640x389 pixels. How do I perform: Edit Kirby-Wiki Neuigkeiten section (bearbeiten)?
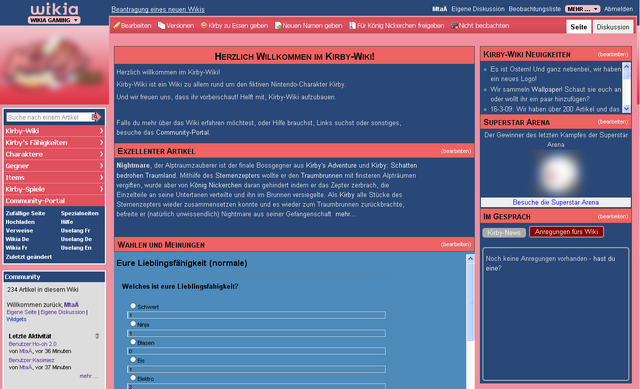tap(613, 54)
